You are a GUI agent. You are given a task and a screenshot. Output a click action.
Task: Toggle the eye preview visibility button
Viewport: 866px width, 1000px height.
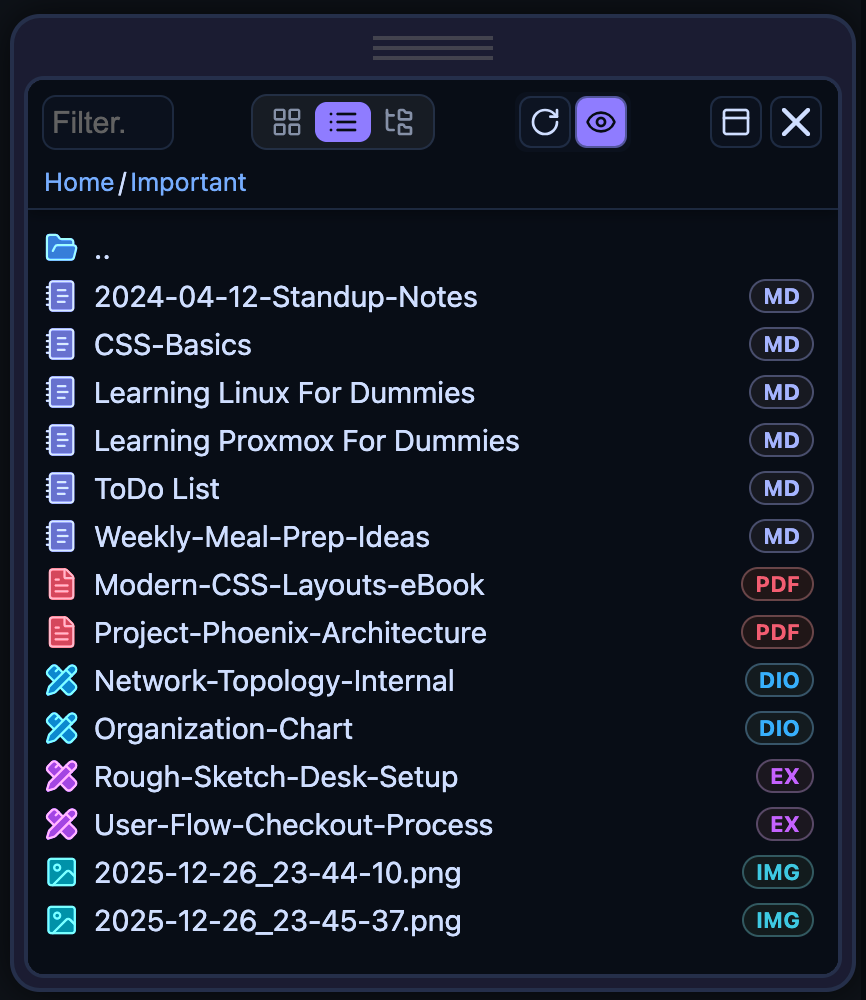(601, 122)
